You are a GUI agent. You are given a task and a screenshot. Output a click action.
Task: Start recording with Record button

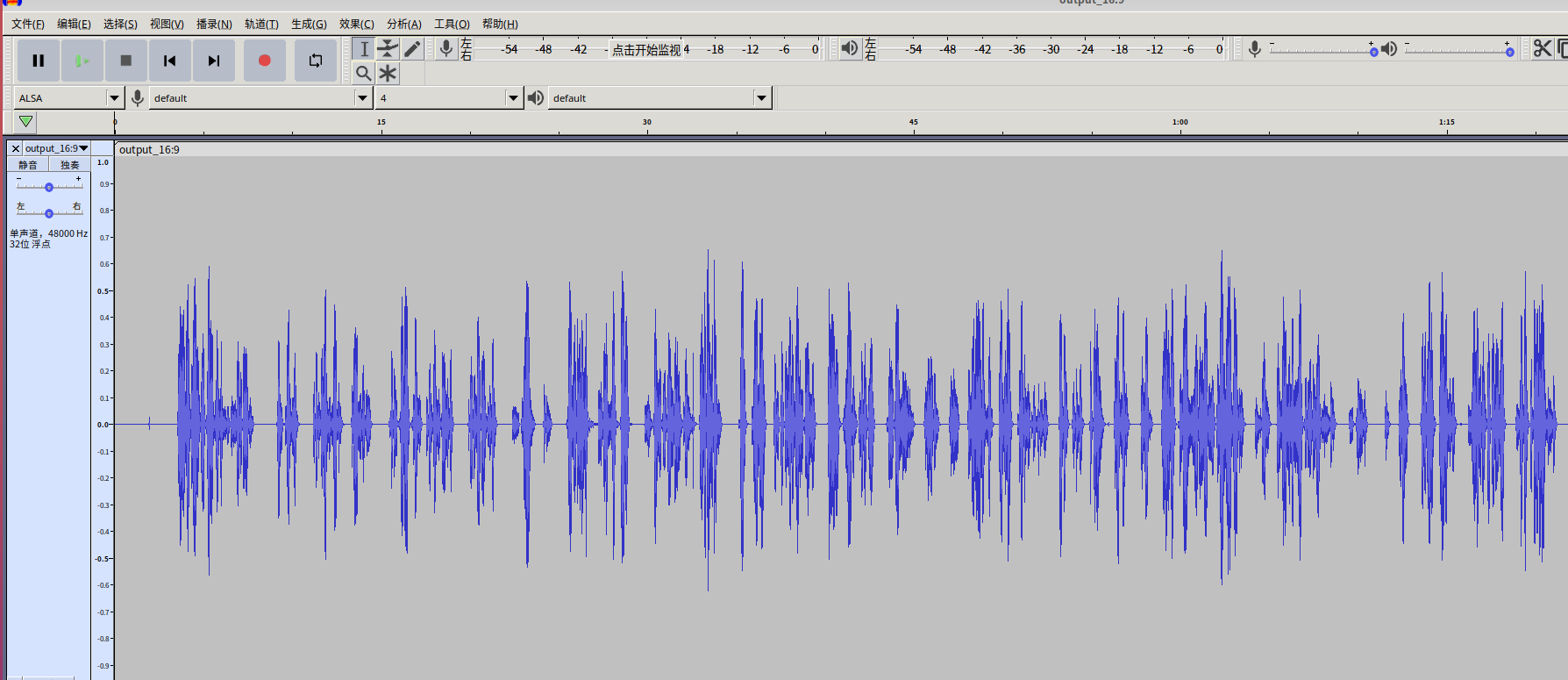tap(265, 61)
